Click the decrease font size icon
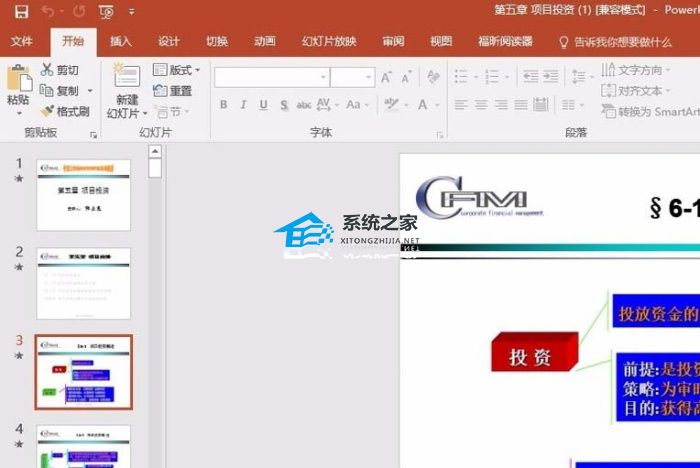700x468 pixels. 406,77
